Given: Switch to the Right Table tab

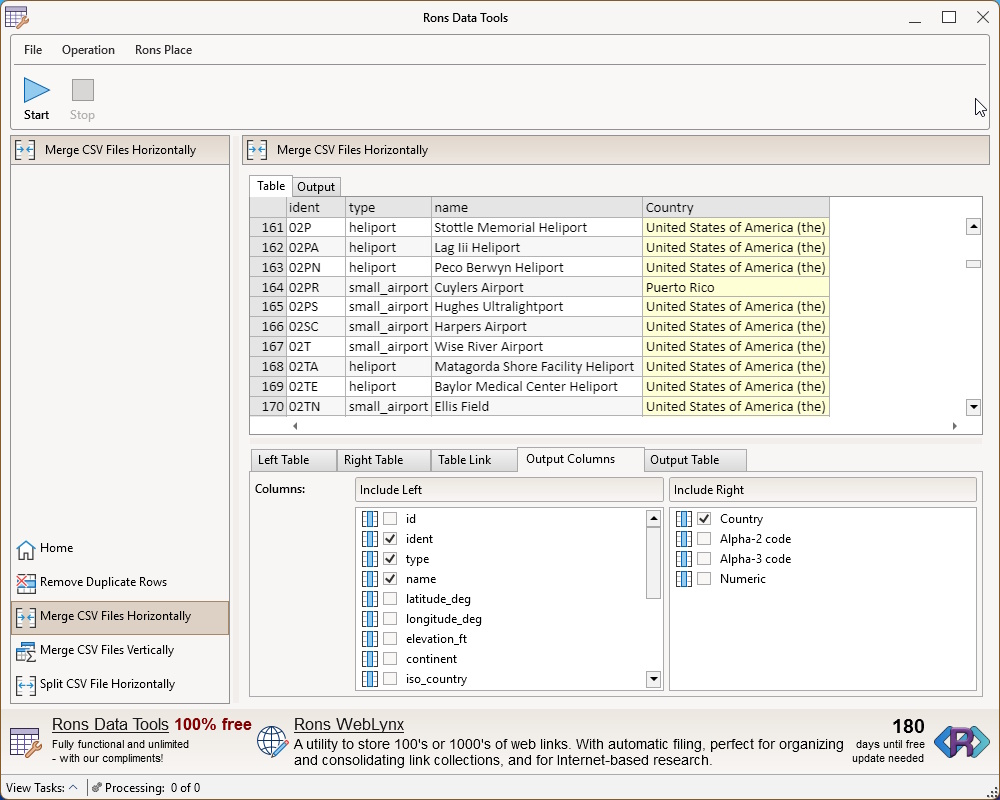Looking at the screenshot, I should [x=383, y=460].
